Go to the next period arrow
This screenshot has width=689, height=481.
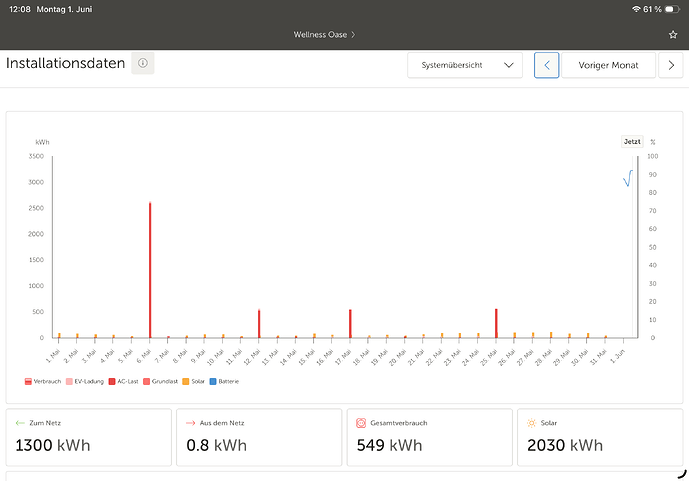[671, 65]
